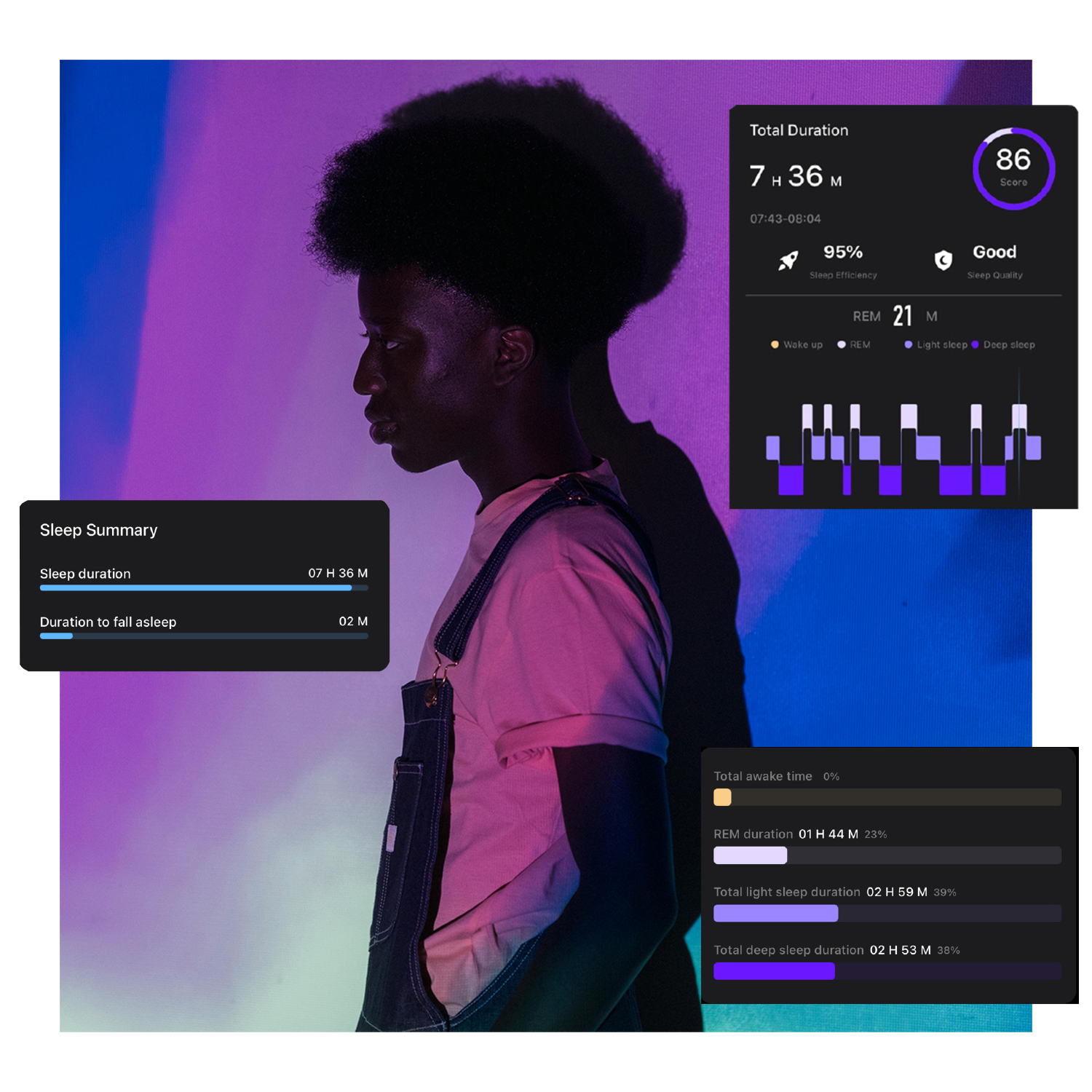
Task: Click the Sleep duration progress bar
Action: click(204, 587)
